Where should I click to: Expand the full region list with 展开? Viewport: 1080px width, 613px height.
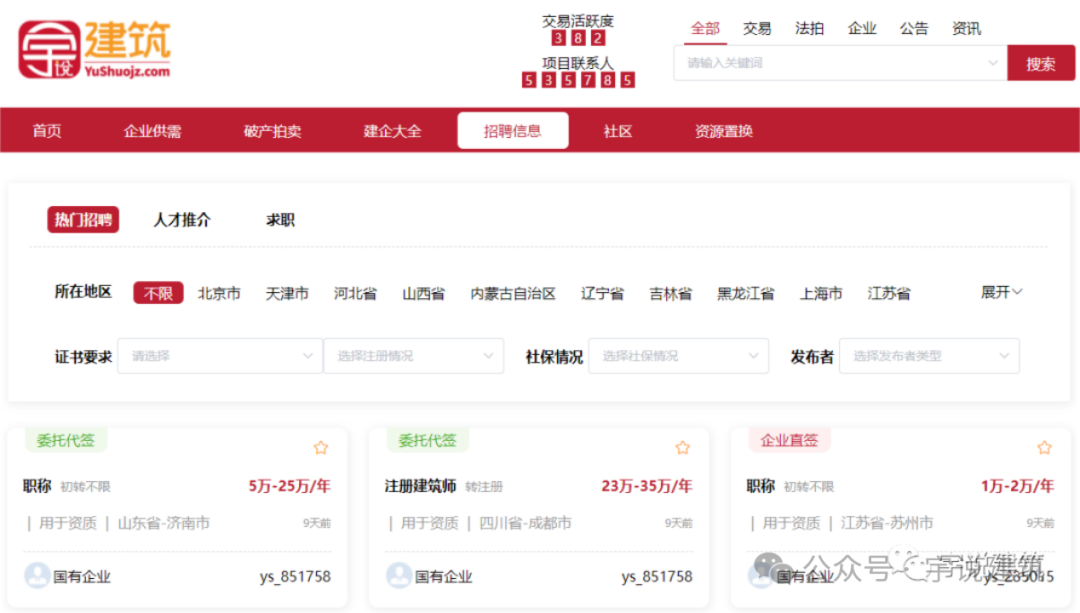1001,292
